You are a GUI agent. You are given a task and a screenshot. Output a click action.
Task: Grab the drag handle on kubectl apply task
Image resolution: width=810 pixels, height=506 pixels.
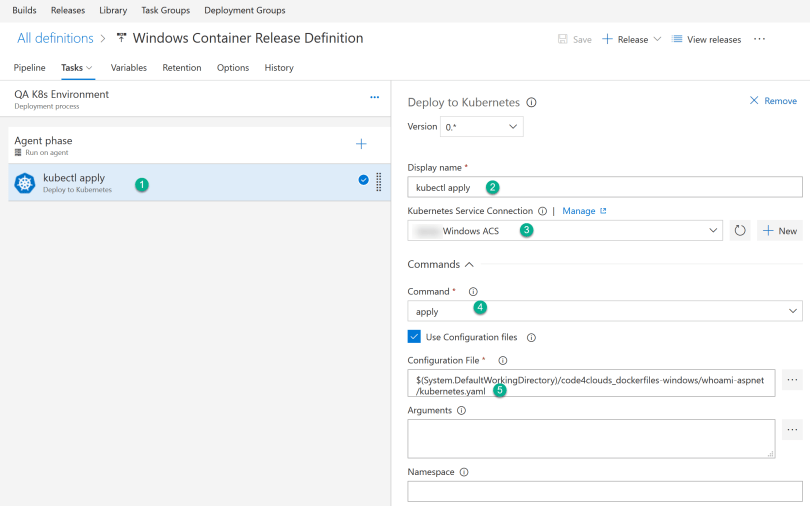(x=379, y=182)
